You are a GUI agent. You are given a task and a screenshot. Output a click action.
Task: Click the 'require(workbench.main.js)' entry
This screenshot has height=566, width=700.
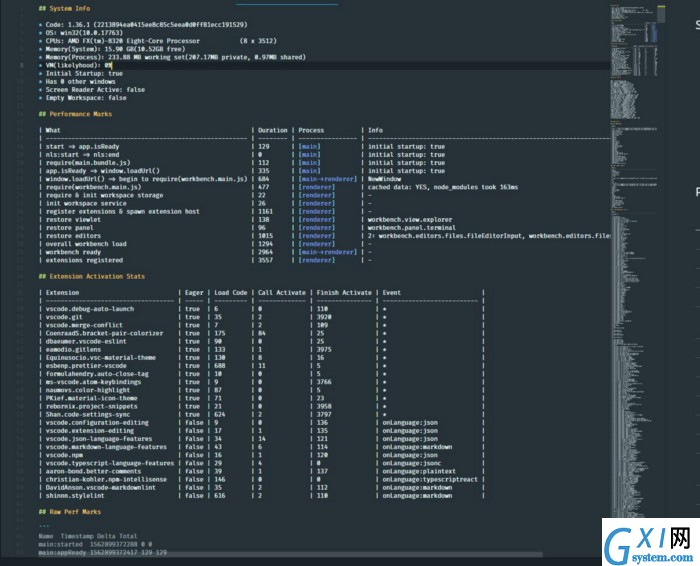coord(93,187)
